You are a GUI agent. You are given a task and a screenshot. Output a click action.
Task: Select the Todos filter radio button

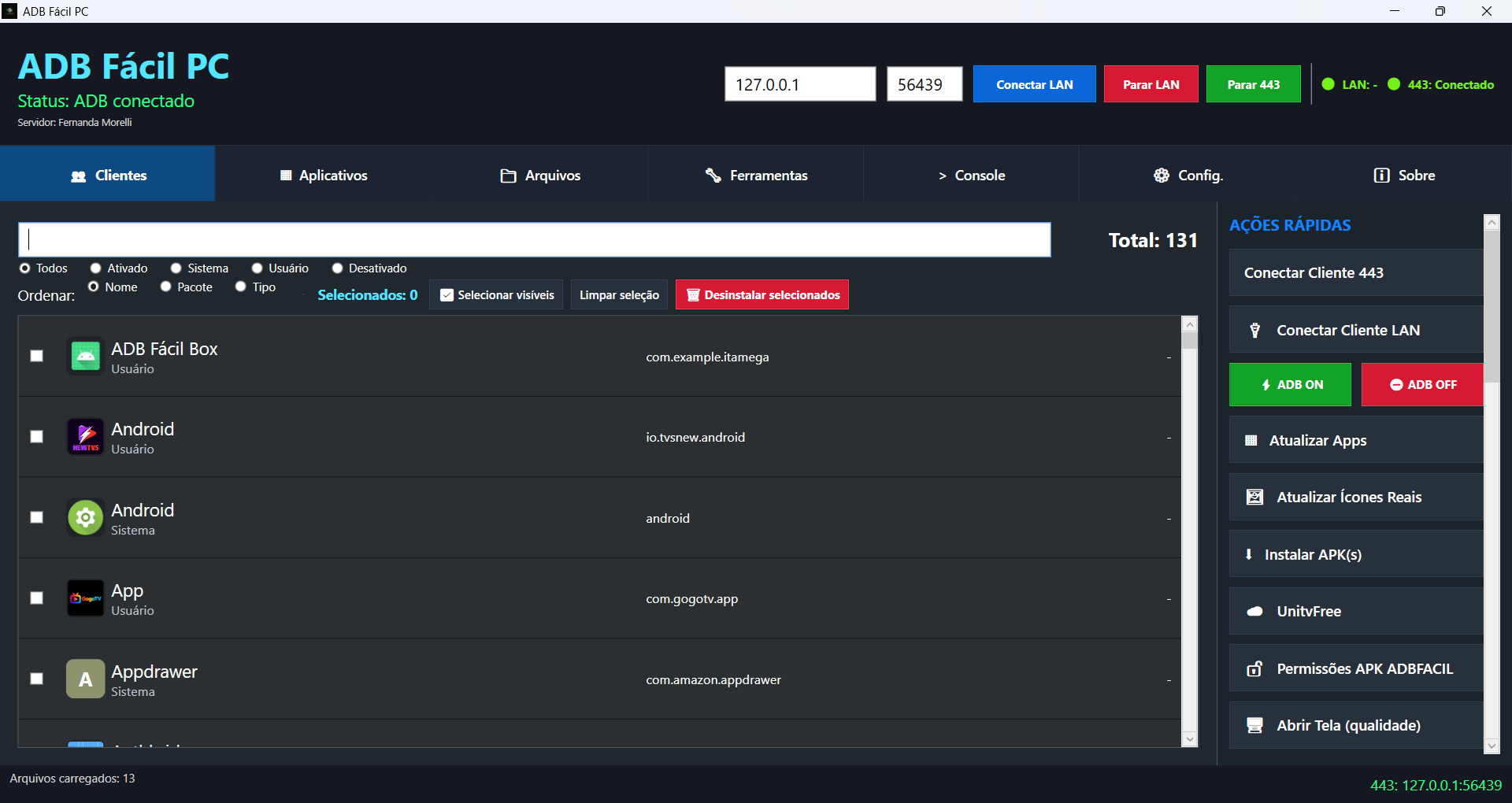tap(25, 268)
